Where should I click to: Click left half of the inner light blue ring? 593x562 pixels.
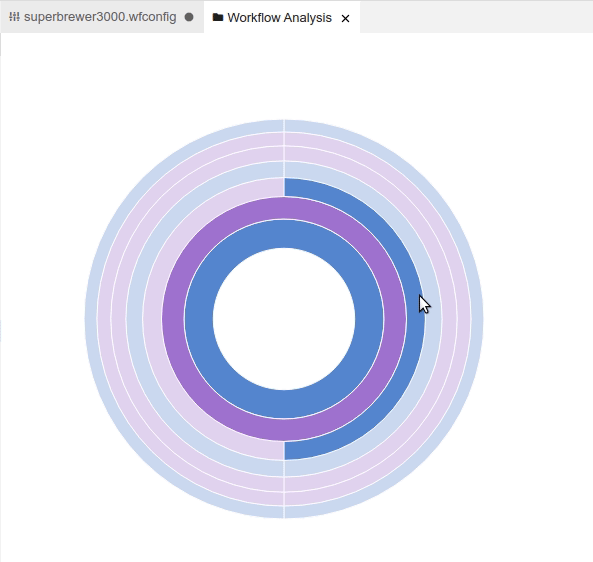click(135, 319)
